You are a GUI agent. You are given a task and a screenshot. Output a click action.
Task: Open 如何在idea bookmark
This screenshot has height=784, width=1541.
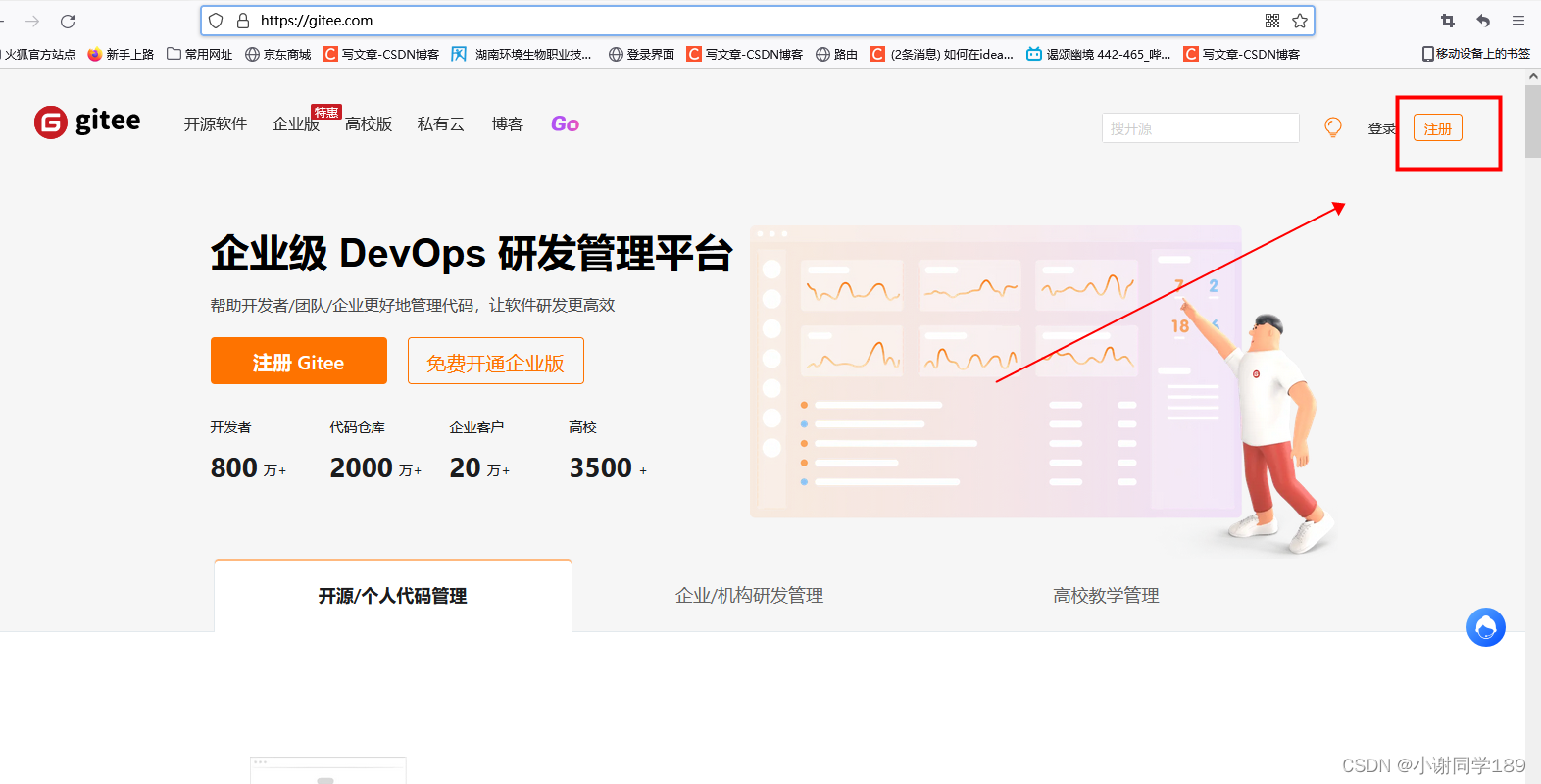point(942,54)
